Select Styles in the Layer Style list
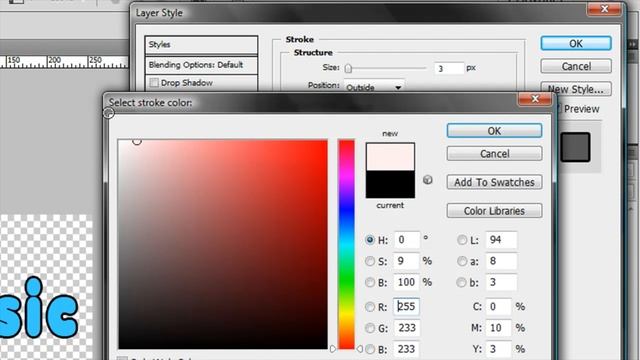Screen dimensions: 640x360 click(201, 44)
